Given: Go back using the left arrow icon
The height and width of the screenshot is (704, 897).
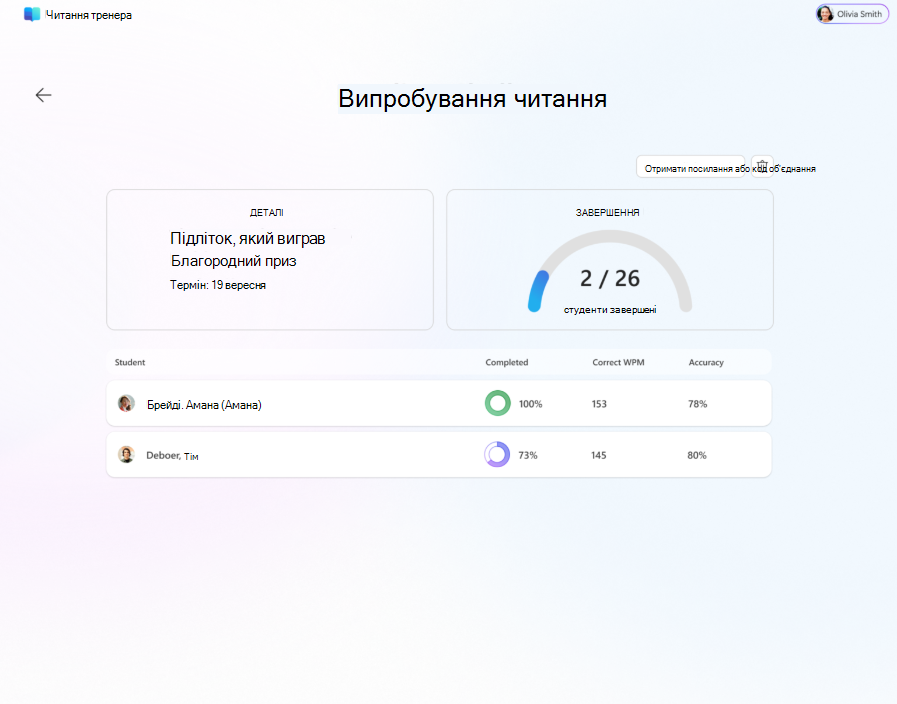Looking at the screenshot, I should click(x=43, y=95).
